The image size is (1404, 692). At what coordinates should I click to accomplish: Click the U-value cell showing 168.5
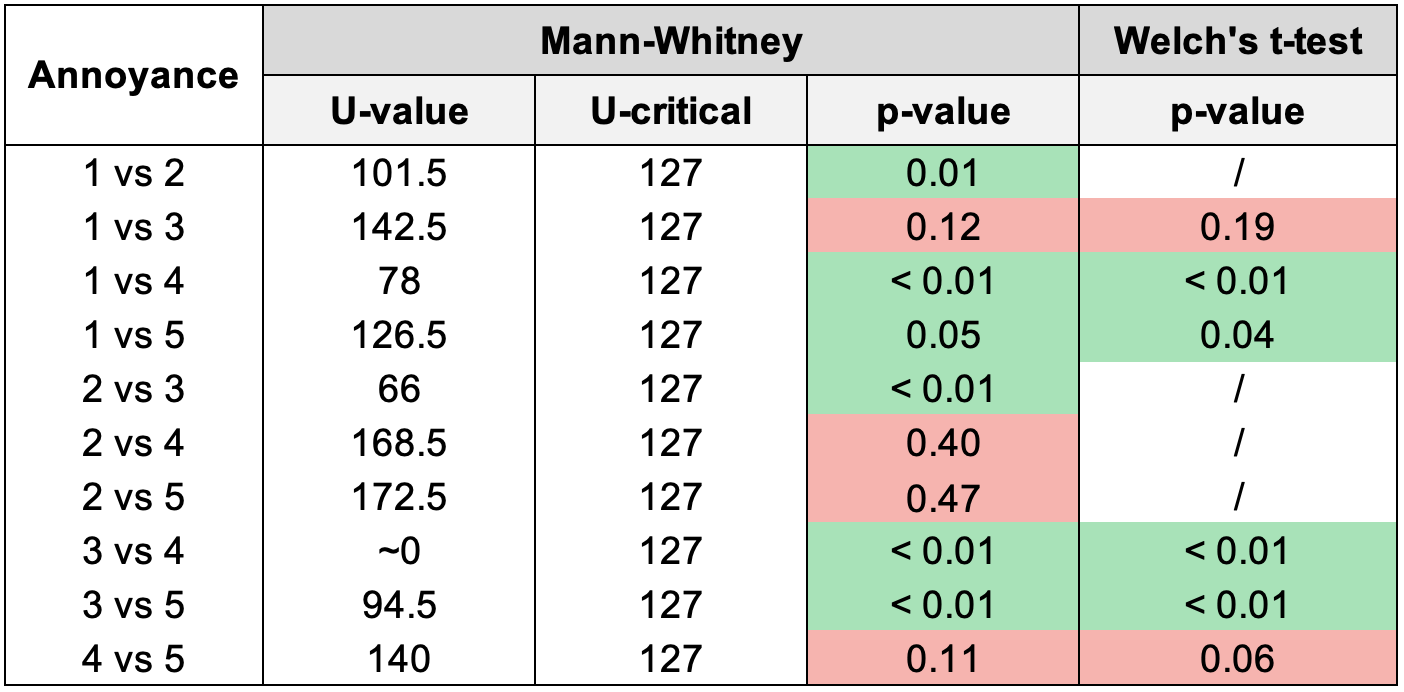[x=399, y=443]
